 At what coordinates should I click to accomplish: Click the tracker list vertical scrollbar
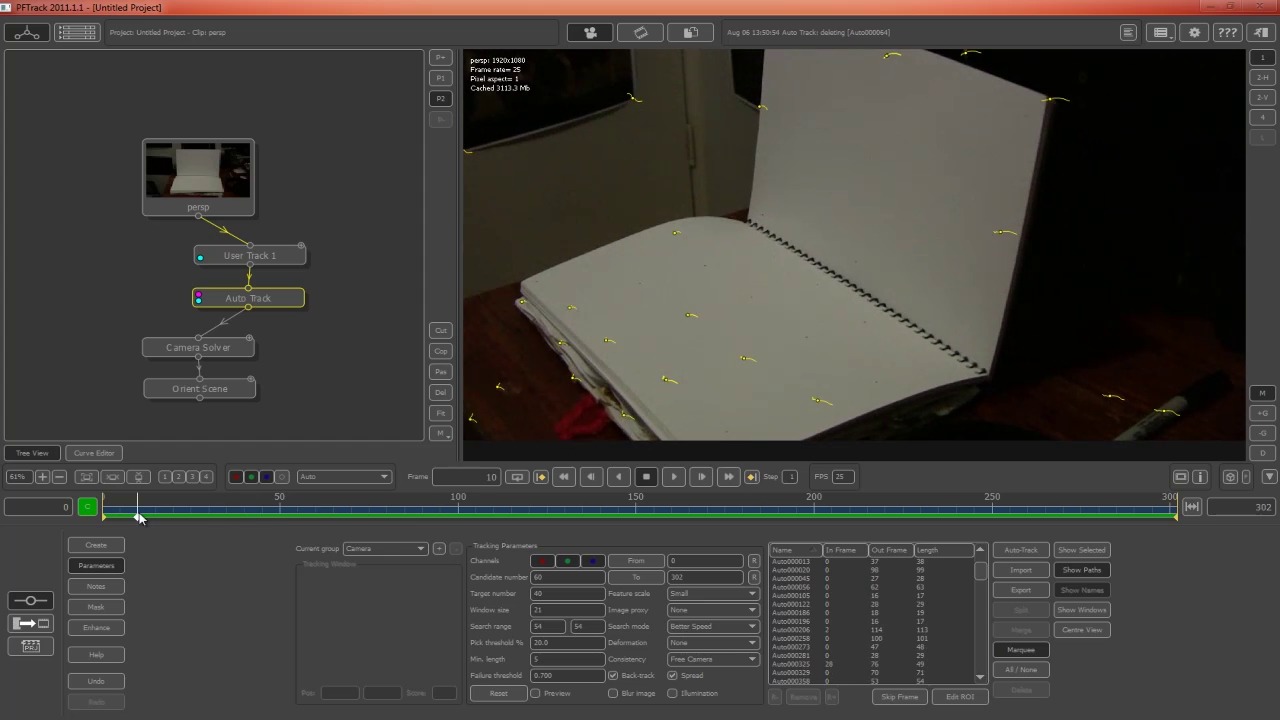980,615
